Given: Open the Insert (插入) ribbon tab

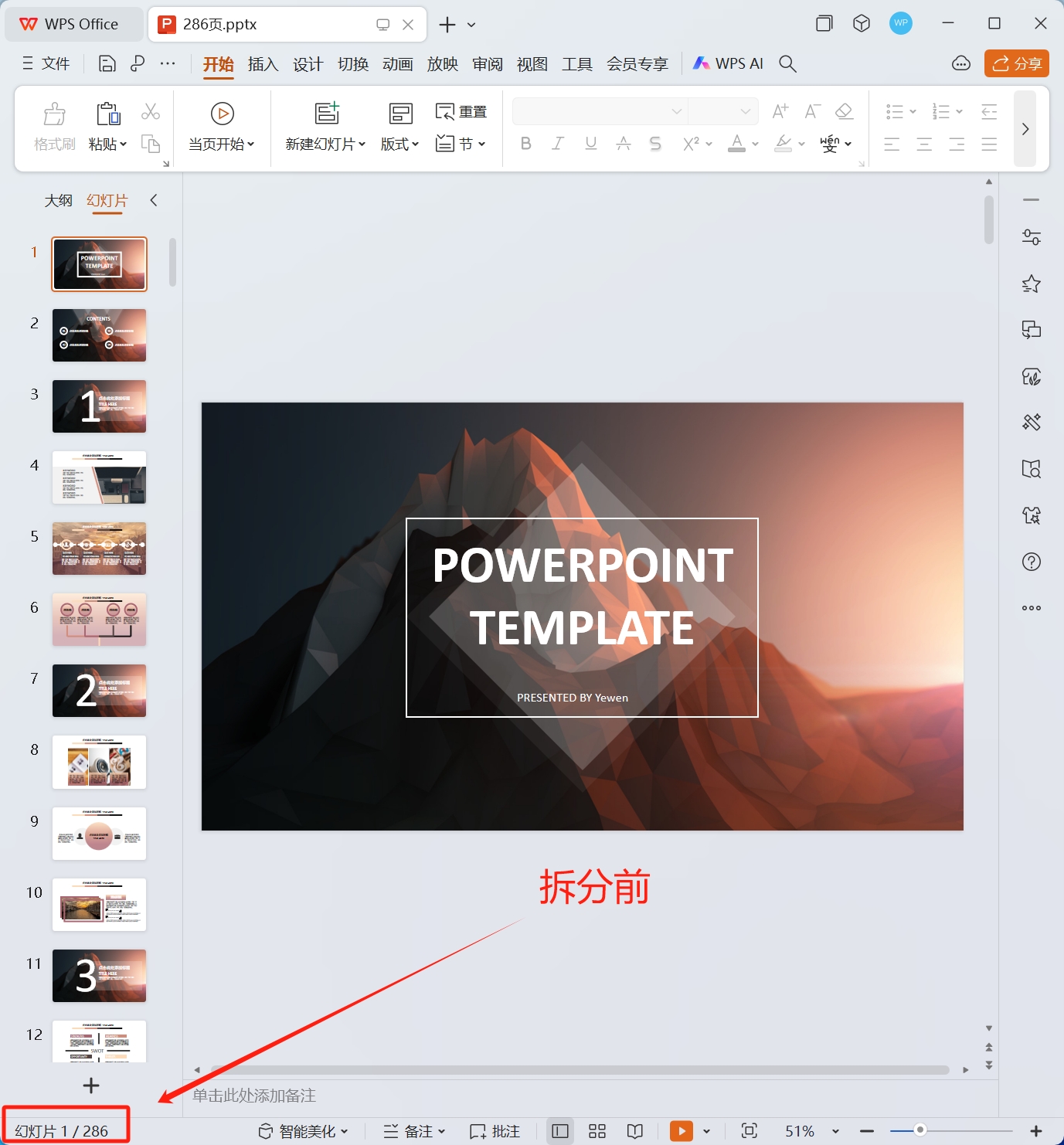Looking at the screenshot, I should pos(263,64).
